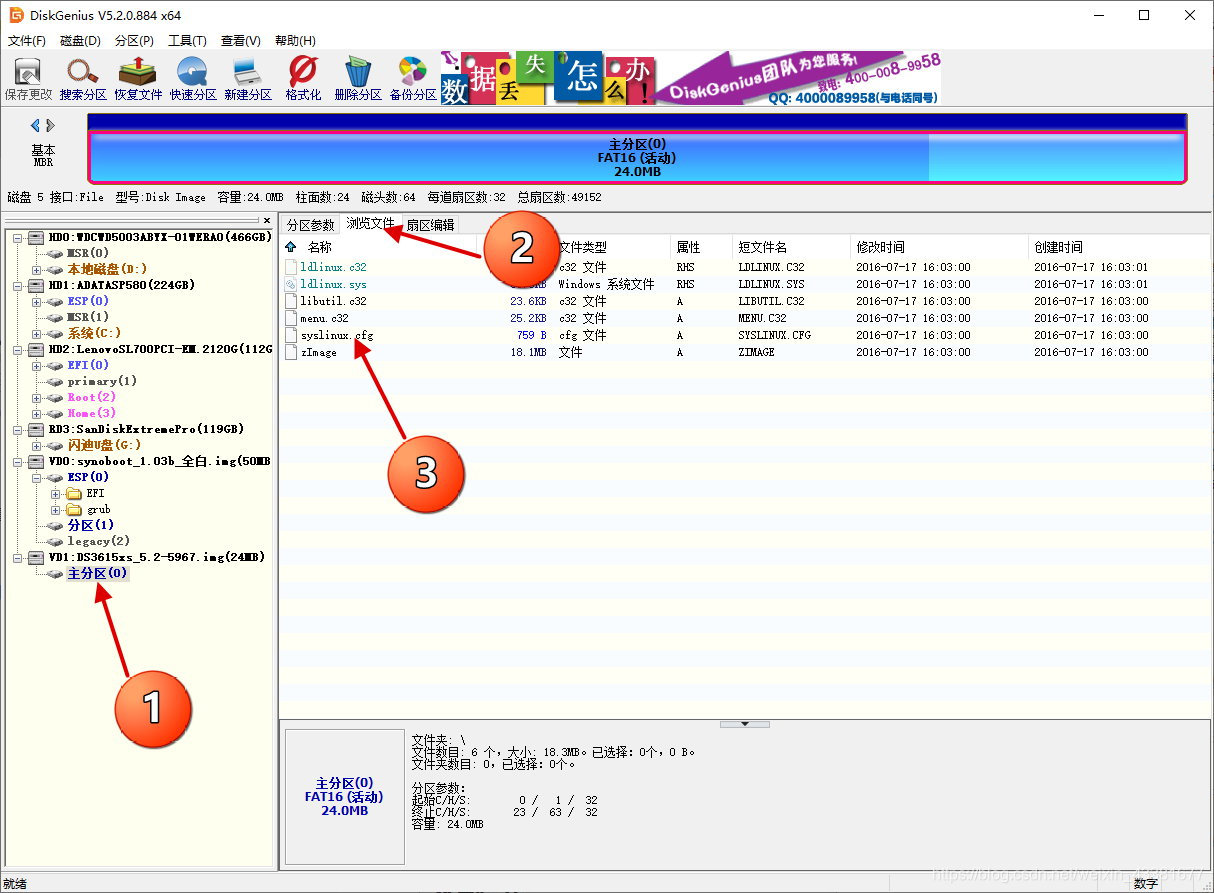Go to previous disk with left arrow

click(35, 125)
